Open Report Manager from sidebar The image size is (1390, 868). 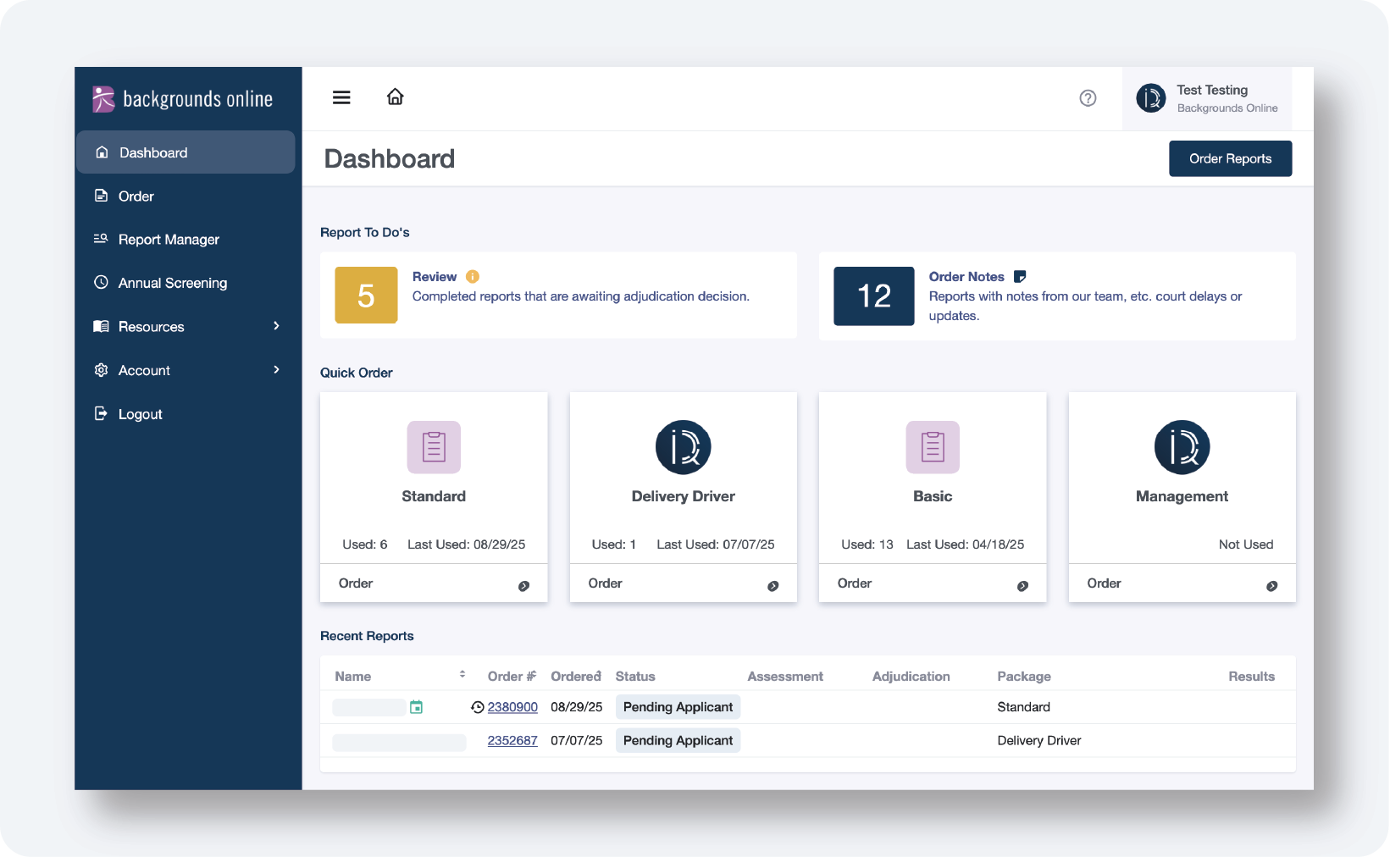[x=169, y=240]
